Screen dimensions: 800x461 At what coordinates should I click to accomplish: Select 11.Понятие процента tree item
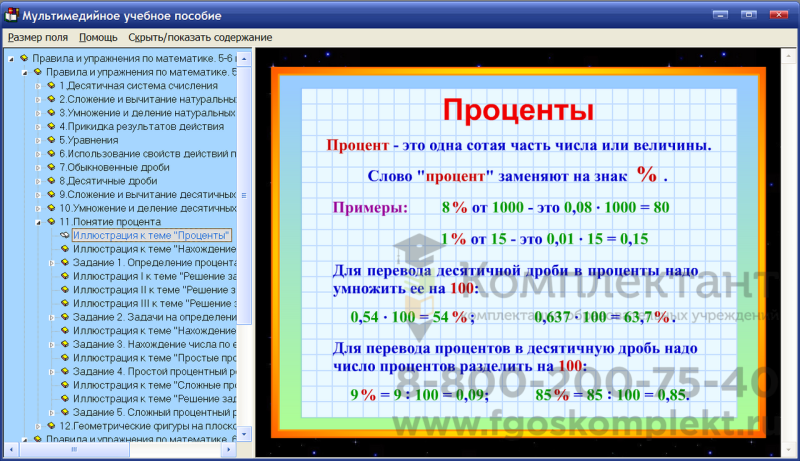tap(109, 222)
